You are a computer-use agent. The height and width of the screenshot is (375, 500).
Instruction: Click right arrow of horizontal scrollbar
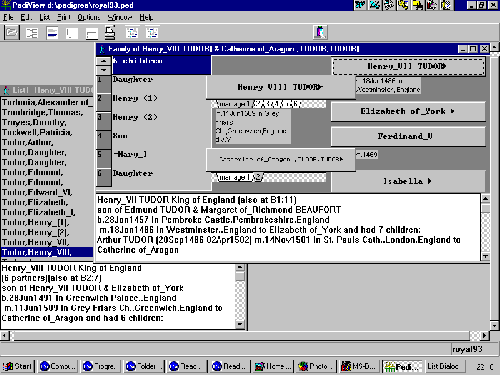(484, 335)
